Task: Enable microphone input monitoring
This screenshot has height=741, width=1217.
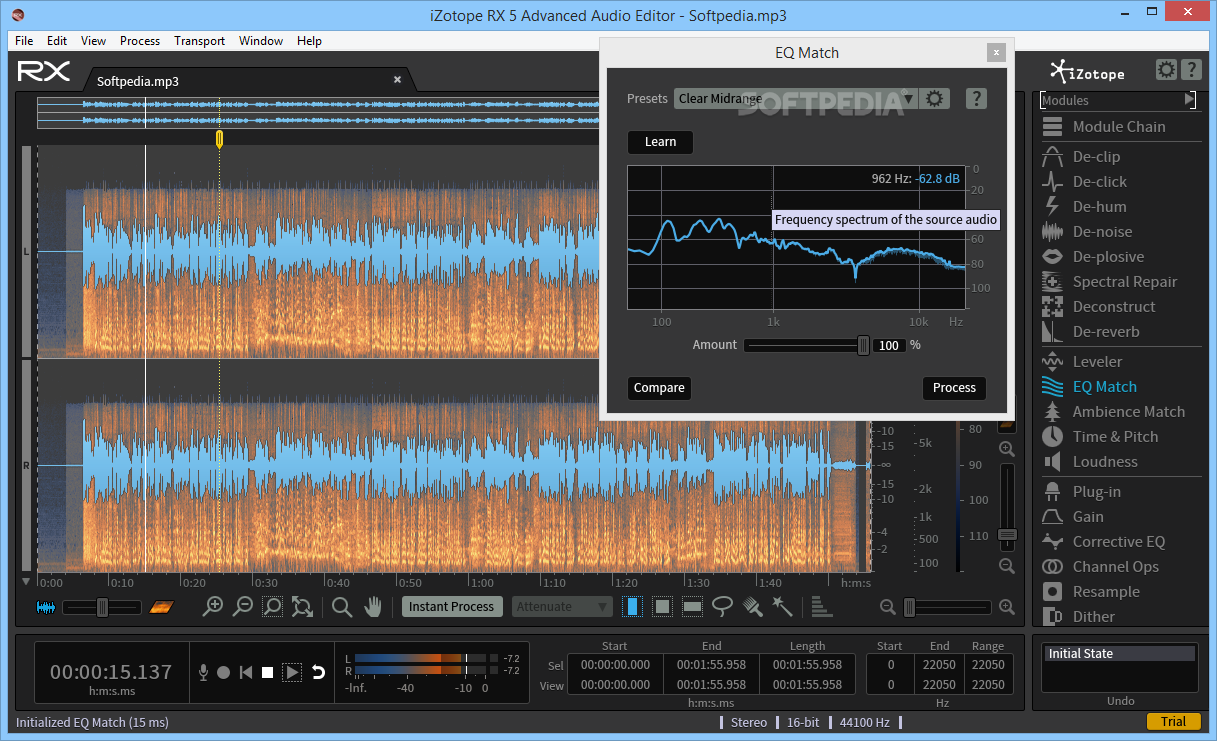Action: (x=203, y=673)
